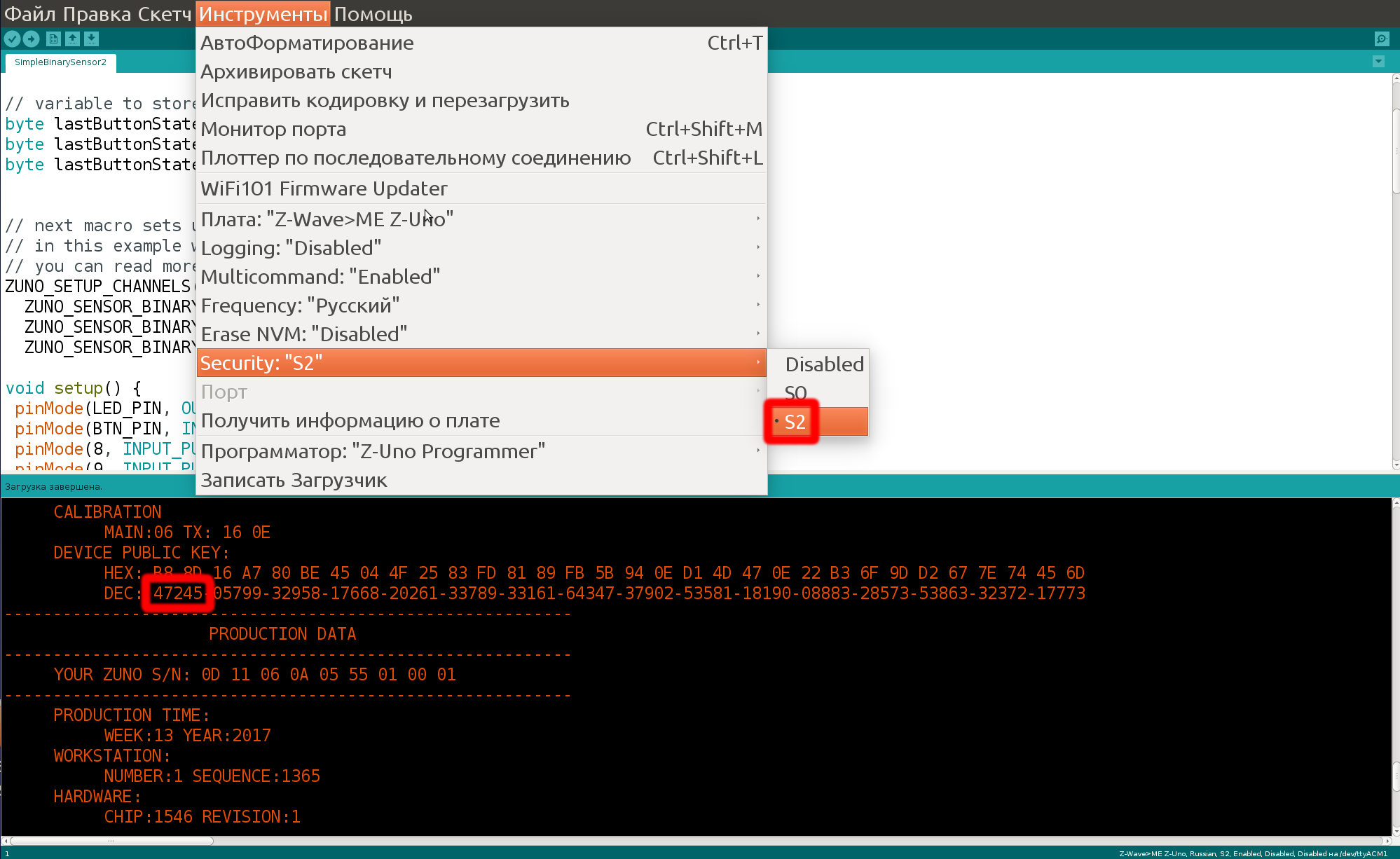The width and height of the screenshot is (1400, 859).
Task: Expand the Security S2 submenu
Action: click(481, 363)
